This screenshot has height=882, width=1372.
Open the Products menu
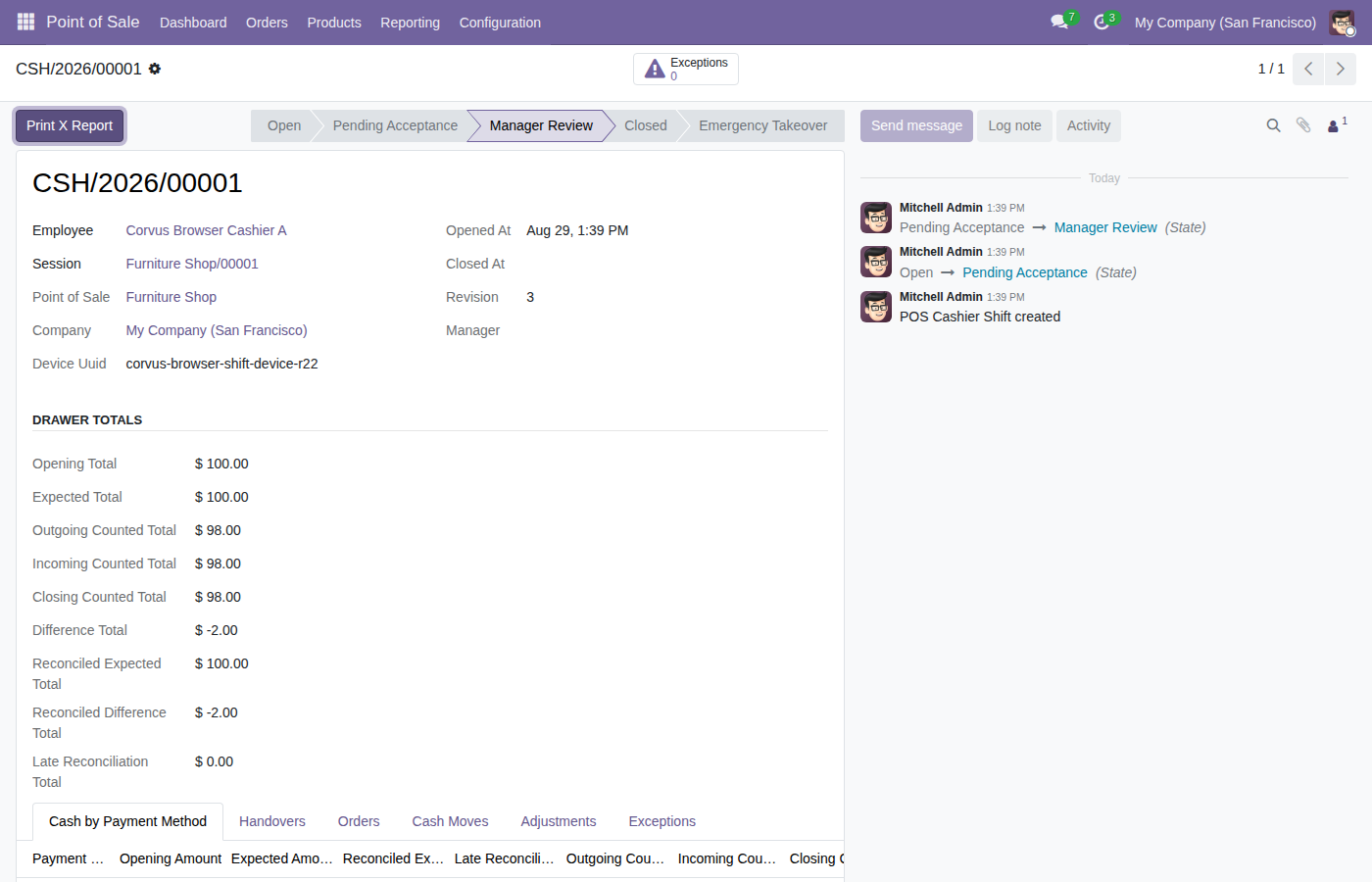click(x=334, y=22)
